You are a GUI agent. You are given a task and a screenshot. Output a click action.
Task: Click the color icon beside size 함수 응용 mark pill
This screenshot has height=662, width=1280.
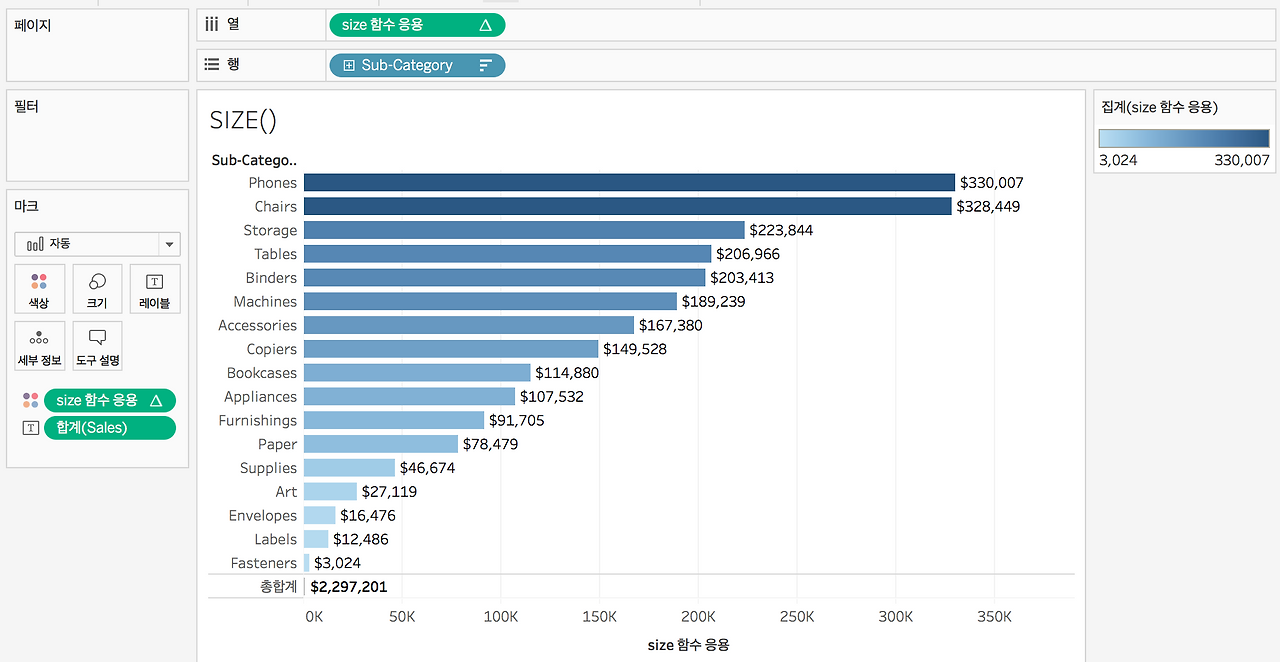[x=30, y=400]
